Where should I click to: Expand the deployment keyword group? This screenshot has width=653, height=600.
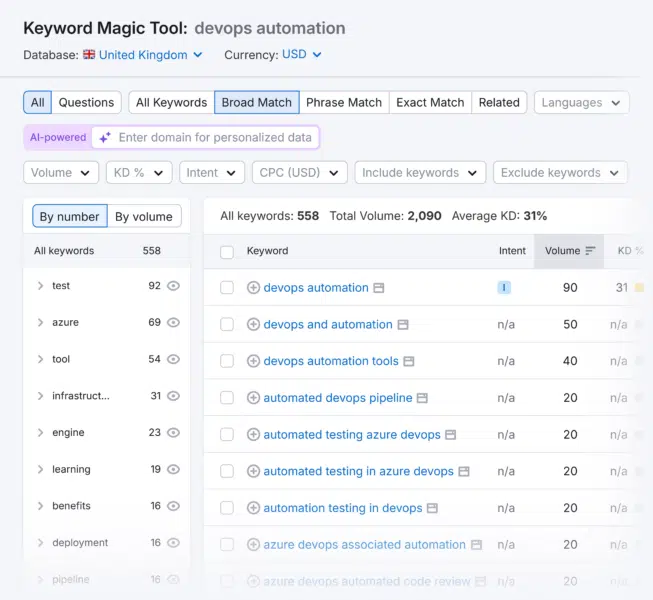click(40, 543)
